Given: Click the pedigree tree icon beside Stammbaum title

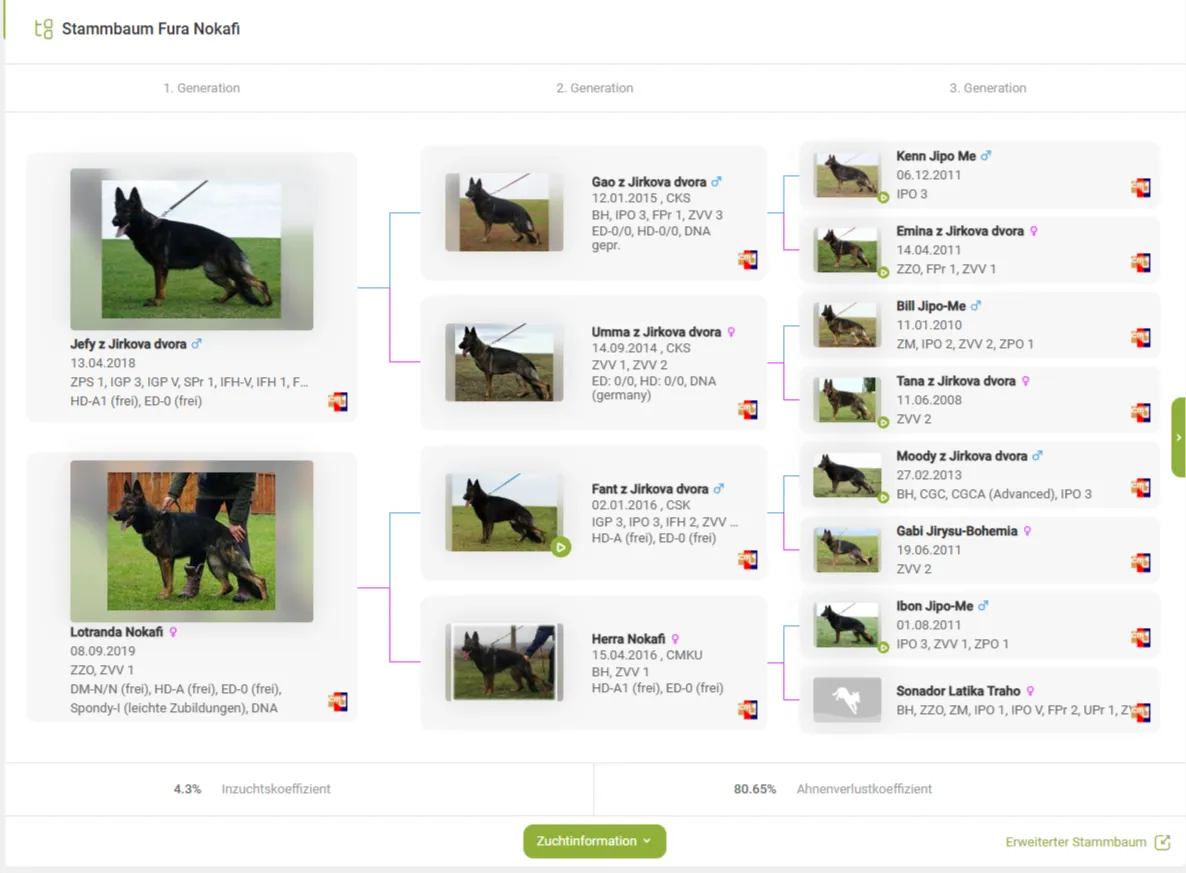Looking at the screenshot, I should coord(43,29).
